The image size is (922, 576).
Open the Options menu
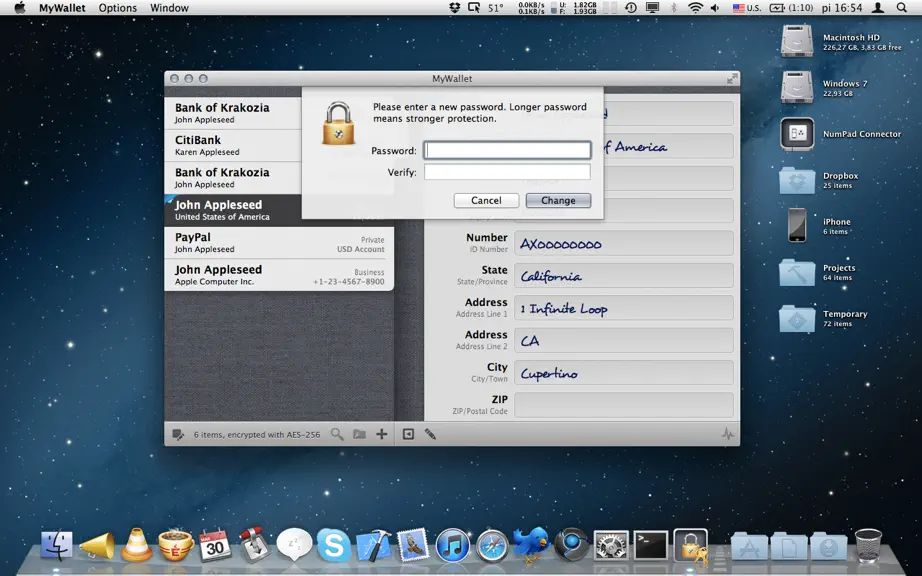tap(118, 8)
